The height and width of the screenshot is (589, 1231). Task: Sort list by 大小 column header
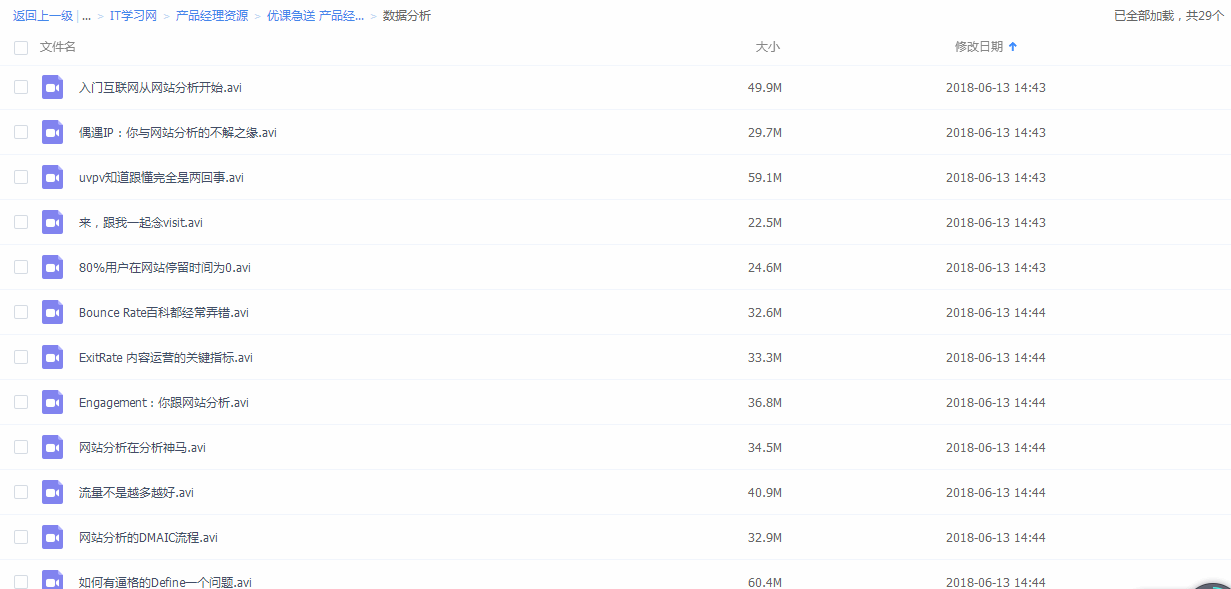pyautogui.click(x=767, y=47)
